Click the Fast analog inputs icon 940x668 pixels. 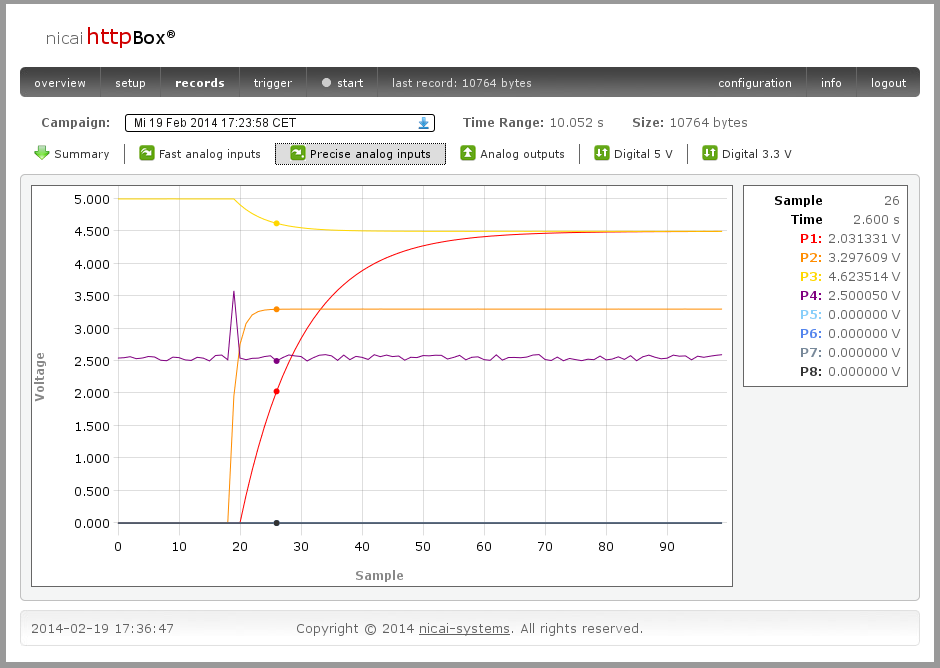coord(146,153)
